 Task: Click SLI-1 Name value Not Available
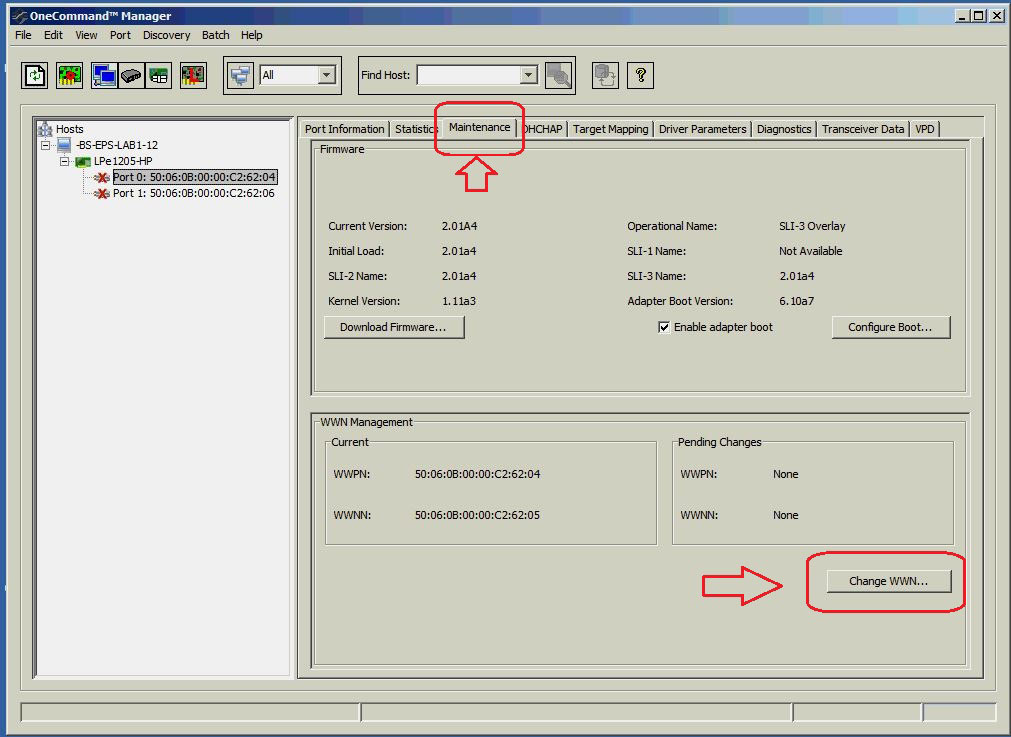(810, 251)
